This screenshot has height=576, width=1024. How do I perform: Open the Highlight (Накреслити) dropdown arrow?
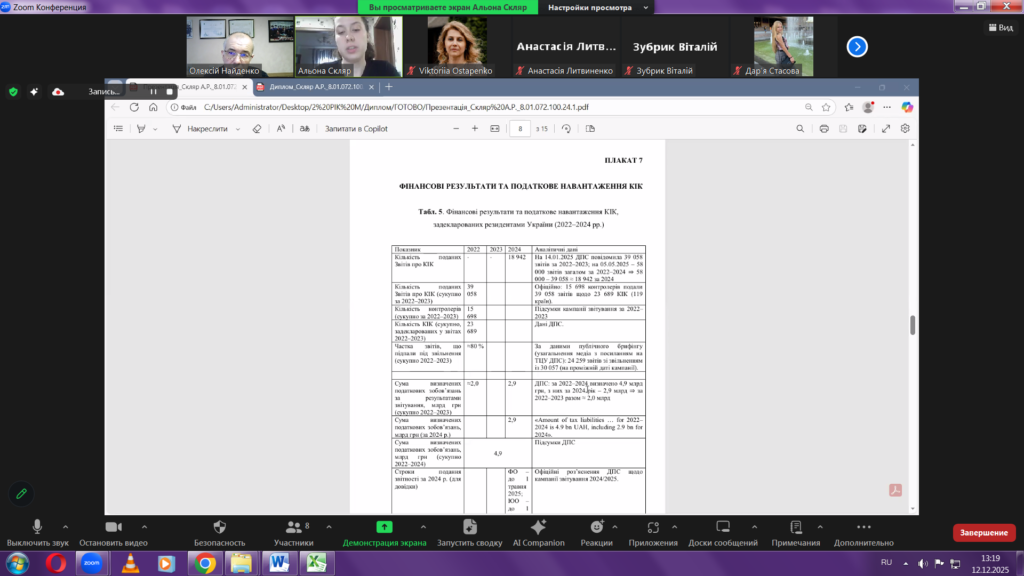(x=237, y=128)
